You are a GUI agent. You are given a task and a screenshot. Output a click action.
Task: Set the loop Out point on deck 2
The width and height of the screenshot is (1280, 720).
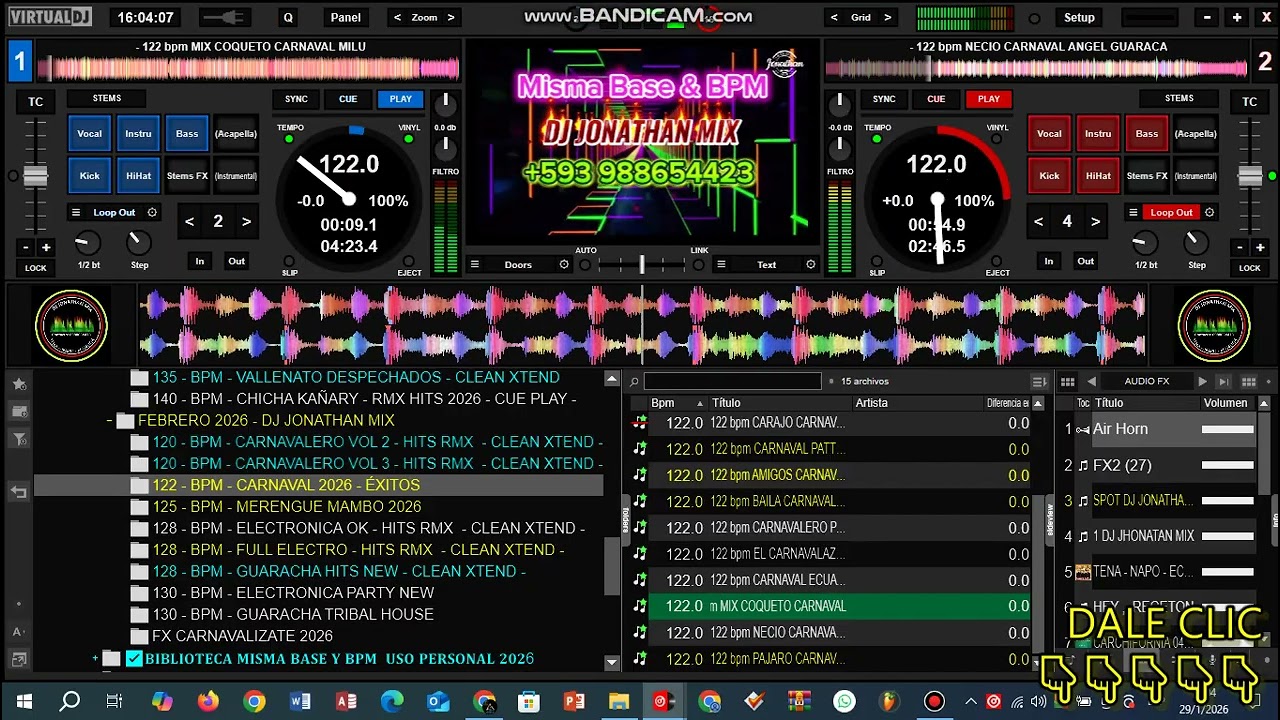point(1085,261)
